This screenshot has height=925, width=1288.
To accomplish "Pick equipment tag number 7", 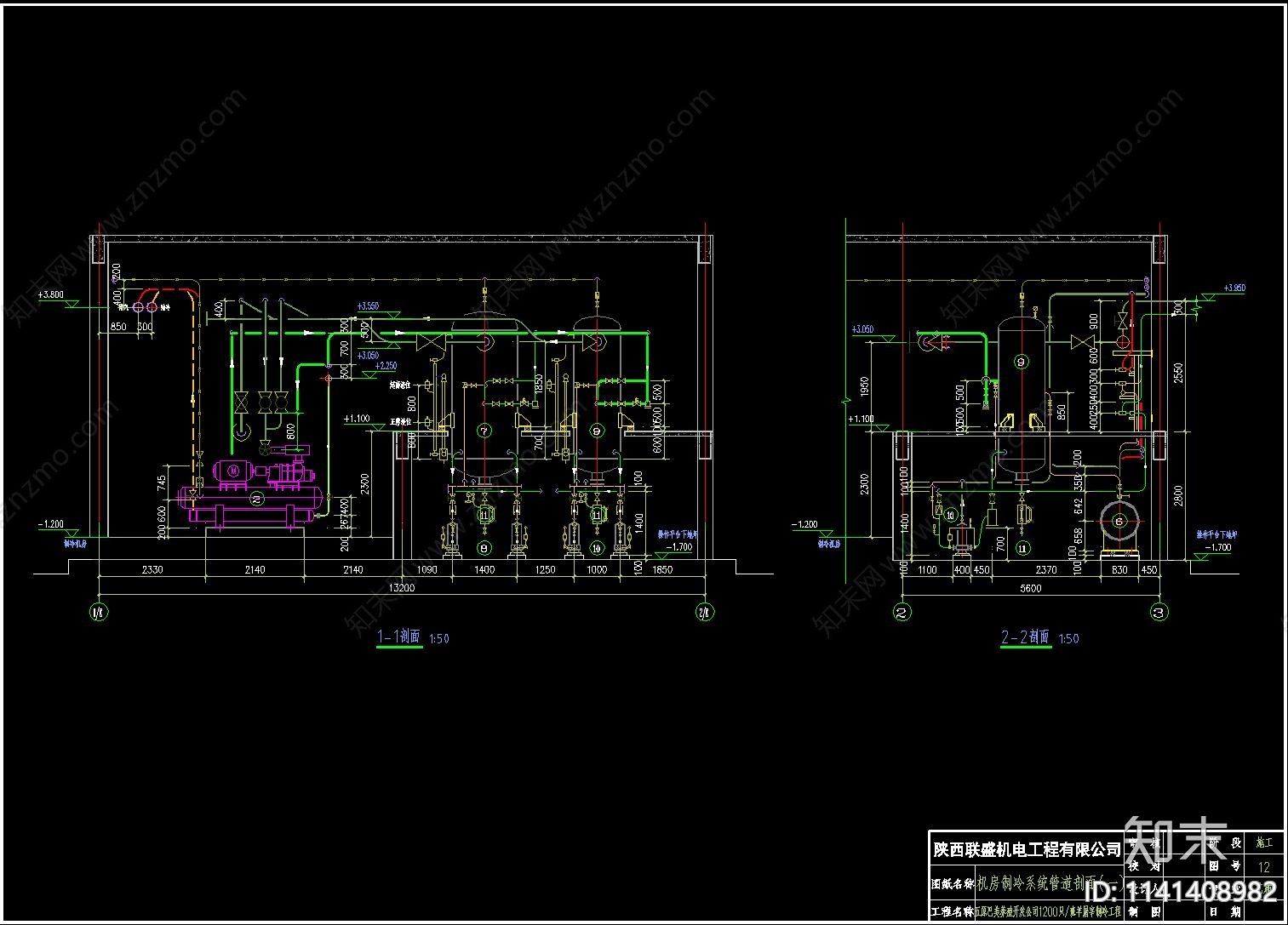I will pyautogui.click(x=485, y=431).
